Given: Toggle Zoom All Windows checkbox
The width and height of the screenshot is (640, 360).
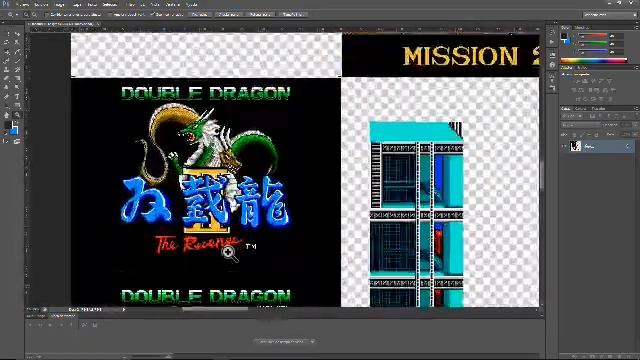Looking at the screenshot, I should [110, 14].
